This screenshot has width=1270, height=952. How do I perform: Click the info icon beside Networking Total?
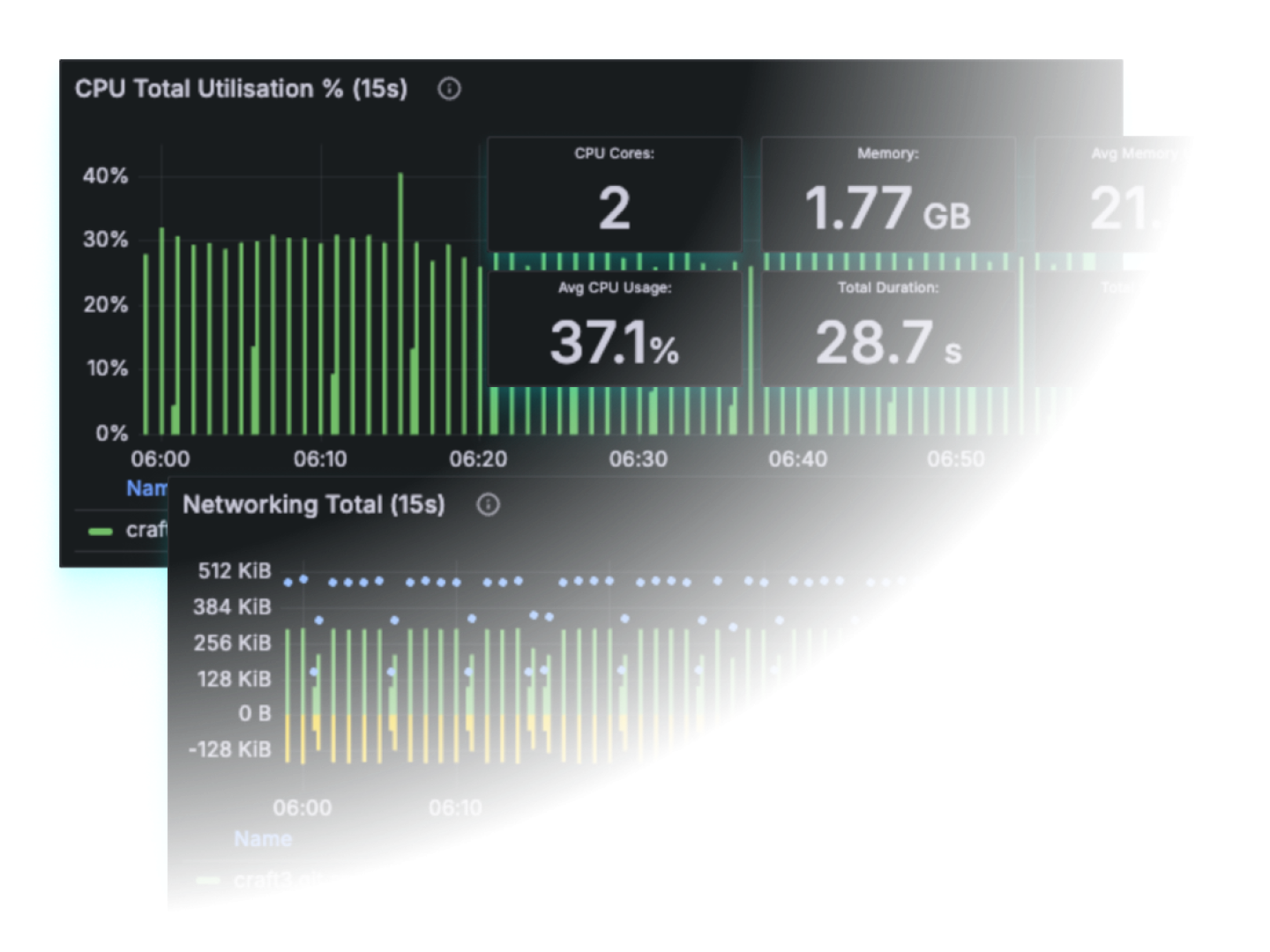[488, 504]
